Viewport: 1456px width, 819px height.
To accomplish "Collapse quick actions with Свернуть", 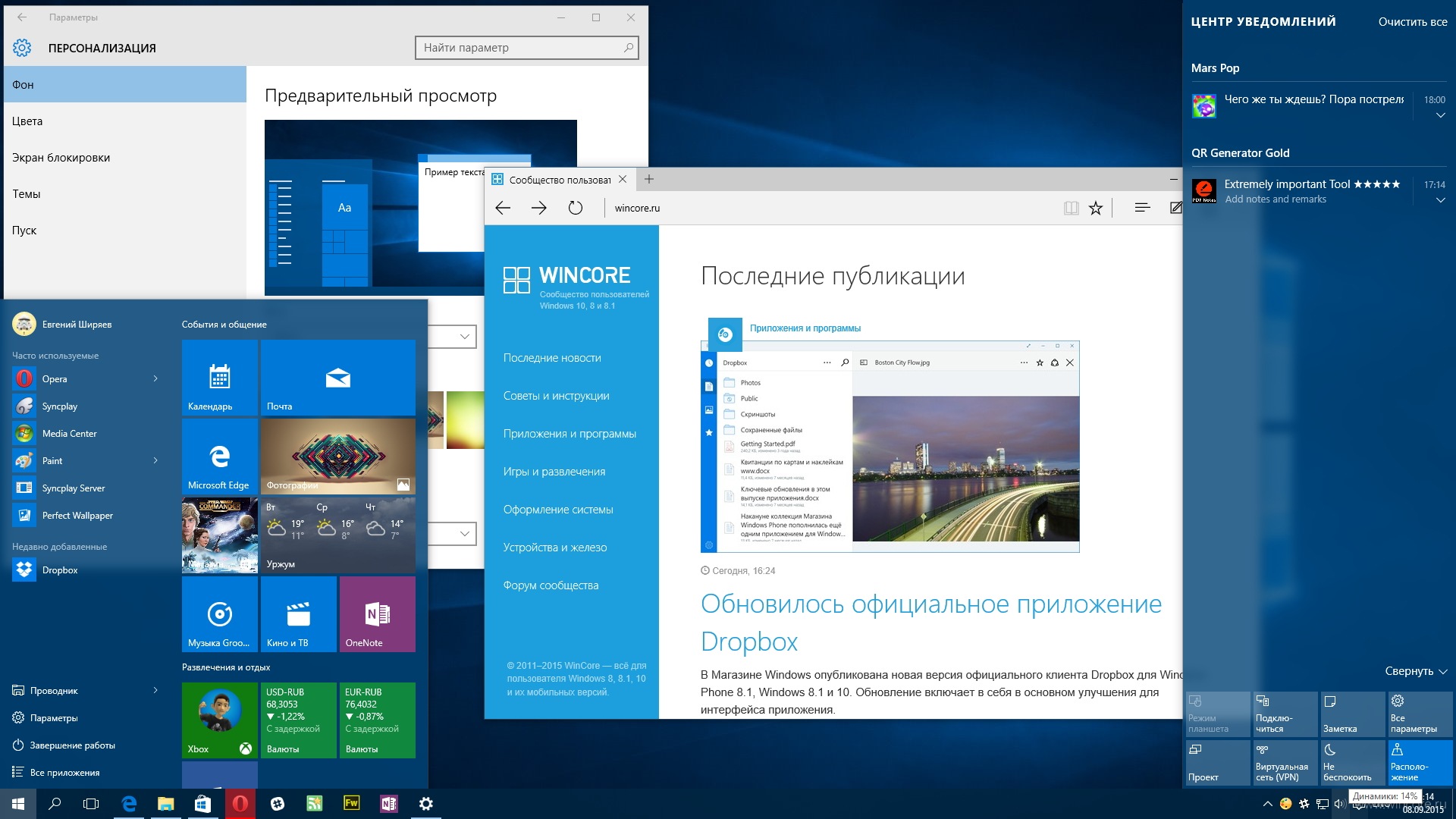I will pyautogui.click(x=1416, y=671).
